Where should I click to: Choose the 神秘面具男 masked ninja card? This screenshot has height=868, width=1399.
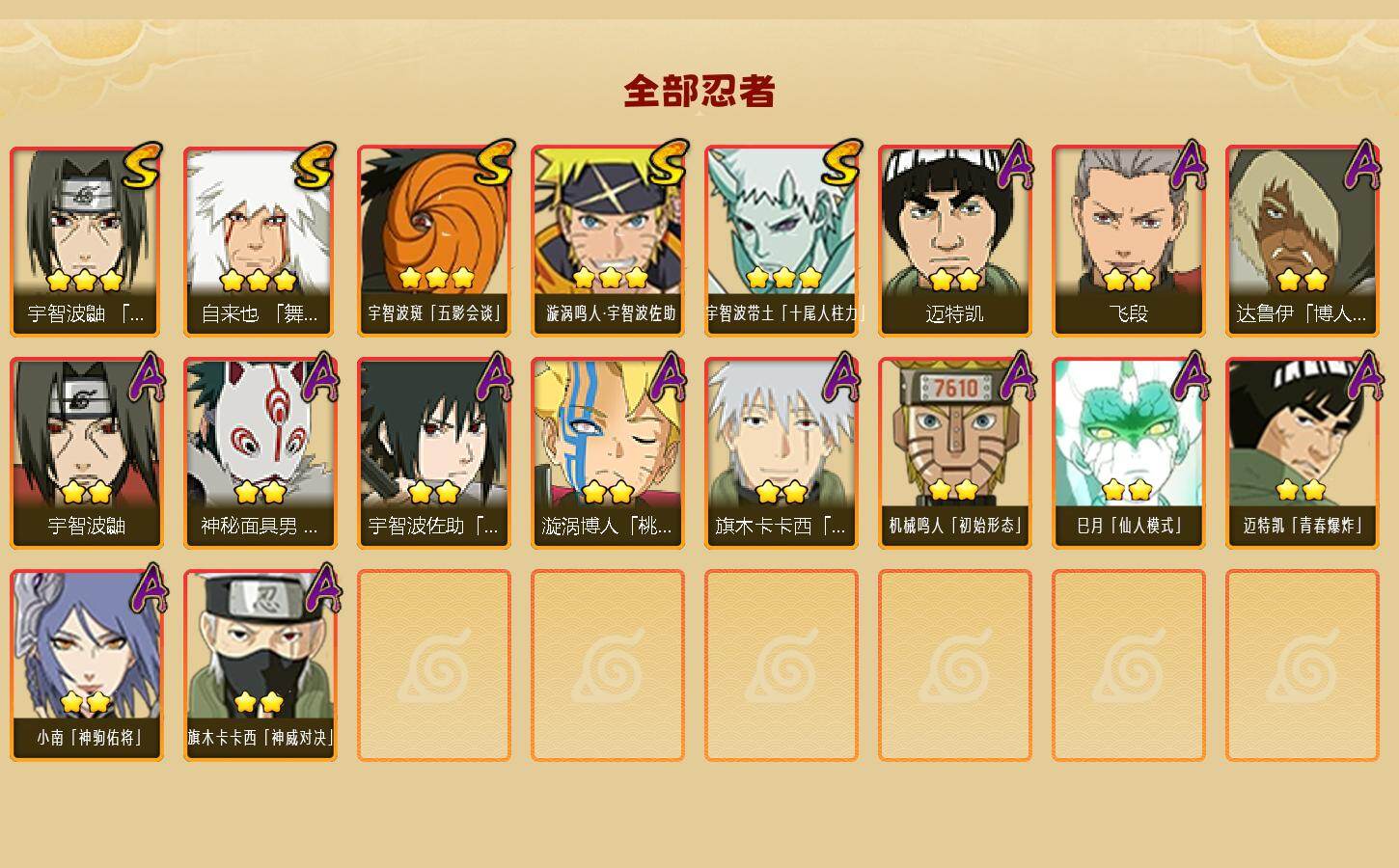click(261, 453)
